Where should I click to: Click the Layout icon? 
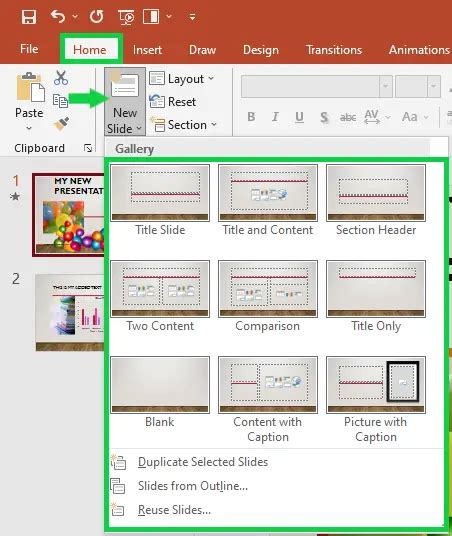point(157,79)
